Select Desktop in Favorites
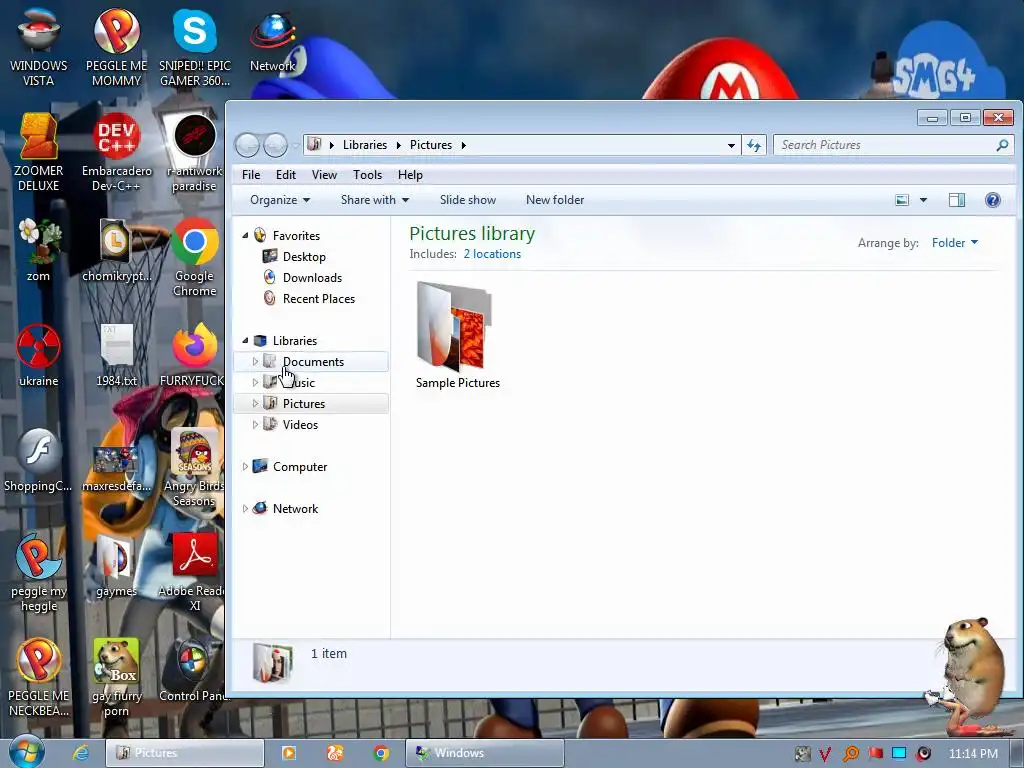Screen dimensions: 1024x768 pyautogui.click(x=304, y=257)
